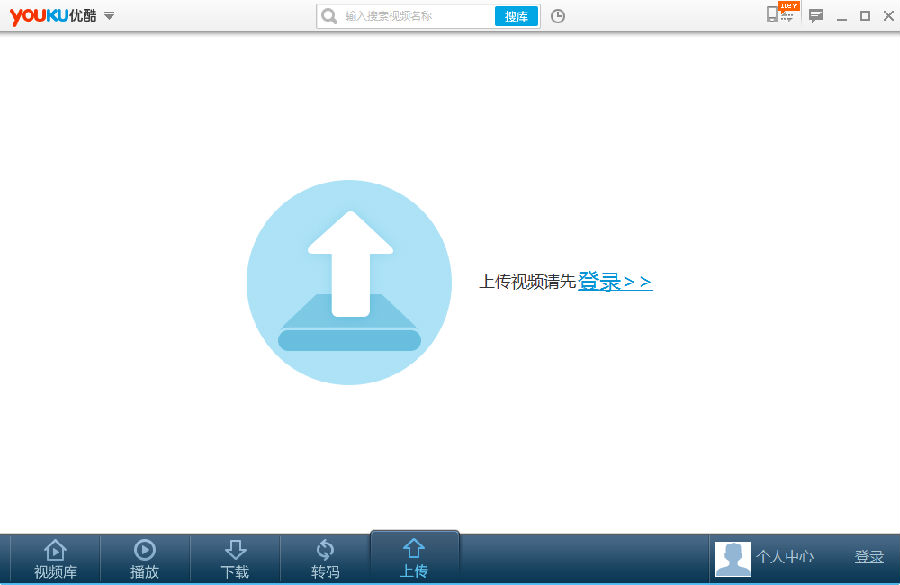Viewport: 900px width, 585px height.
Task: Click 登录 in the bottom bar
Action: pyautogui.click(x=869, y=557)
